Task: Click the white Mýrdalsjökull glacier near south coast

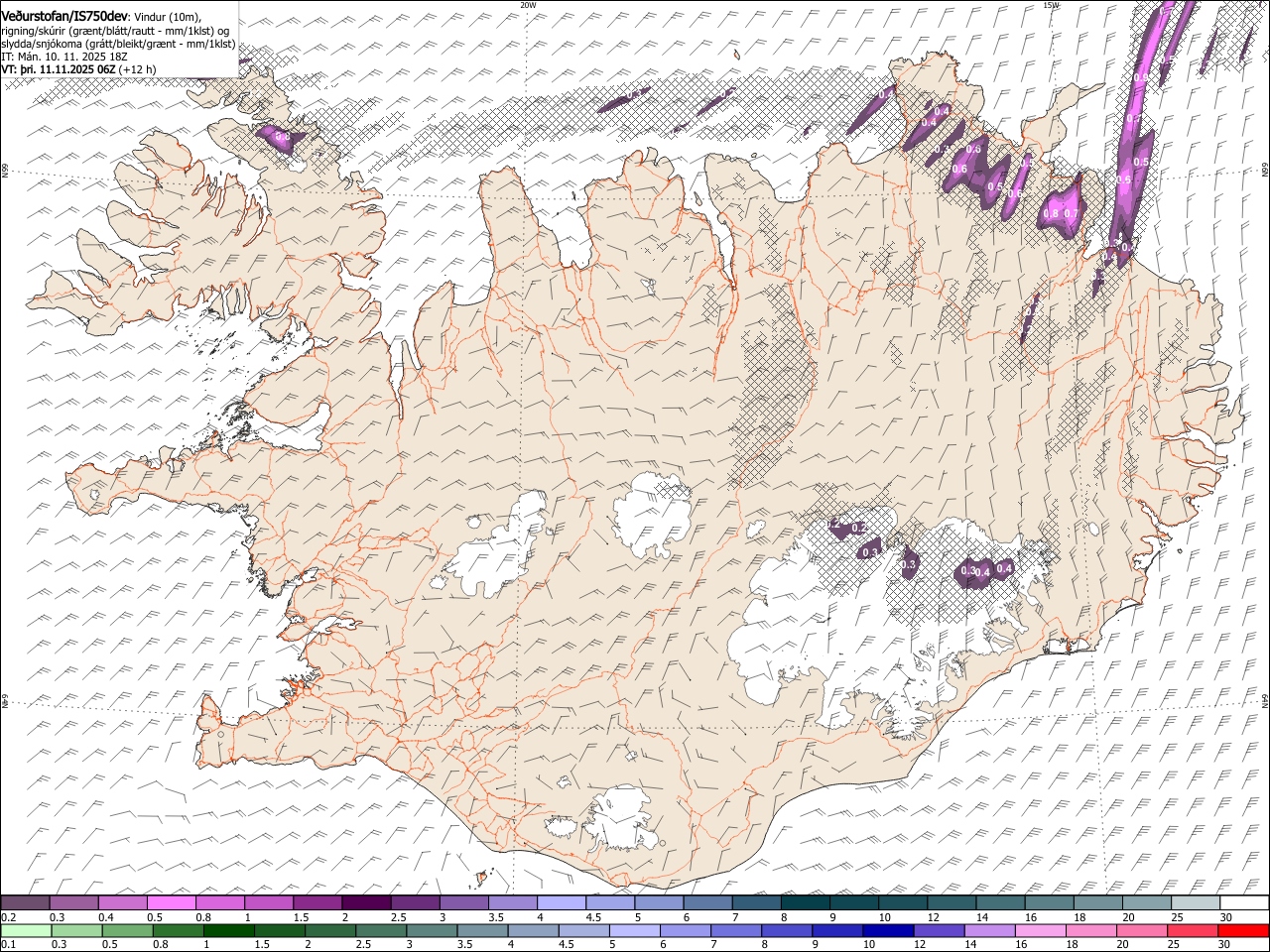Action: pyautogui.click(x=620, y=818)
